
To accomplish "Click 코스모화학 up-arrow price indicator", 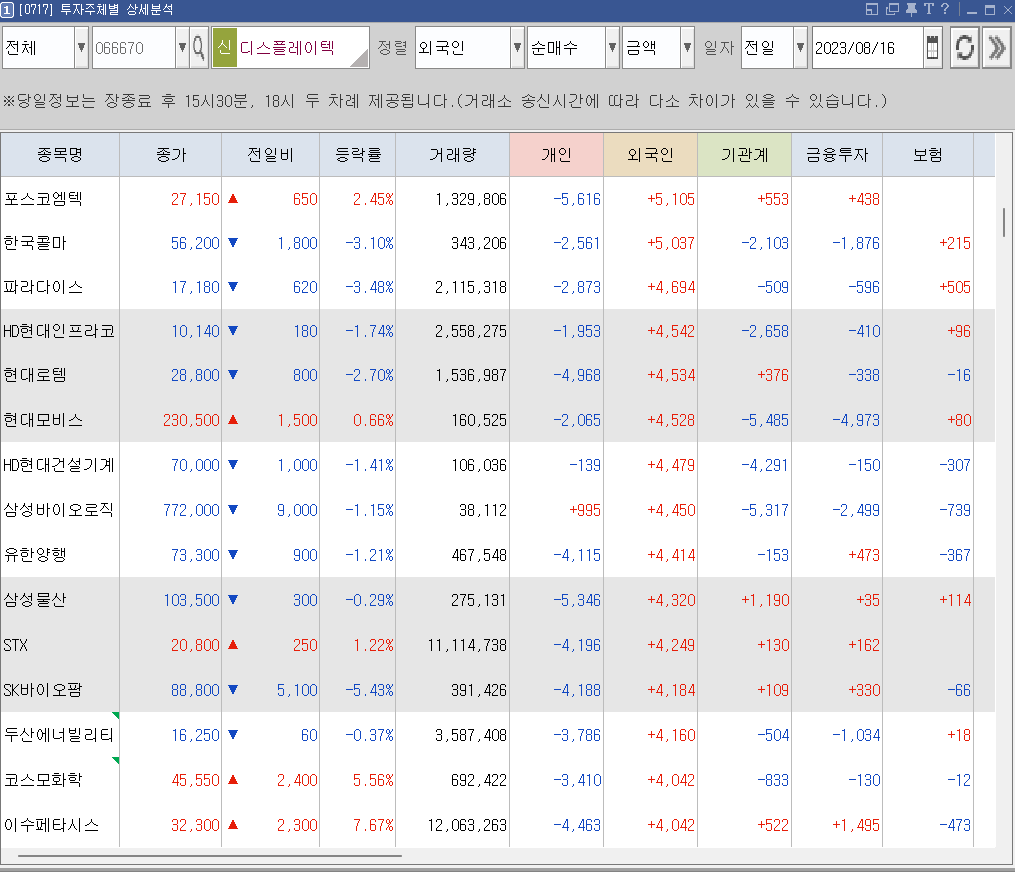I will pos(233,779).
